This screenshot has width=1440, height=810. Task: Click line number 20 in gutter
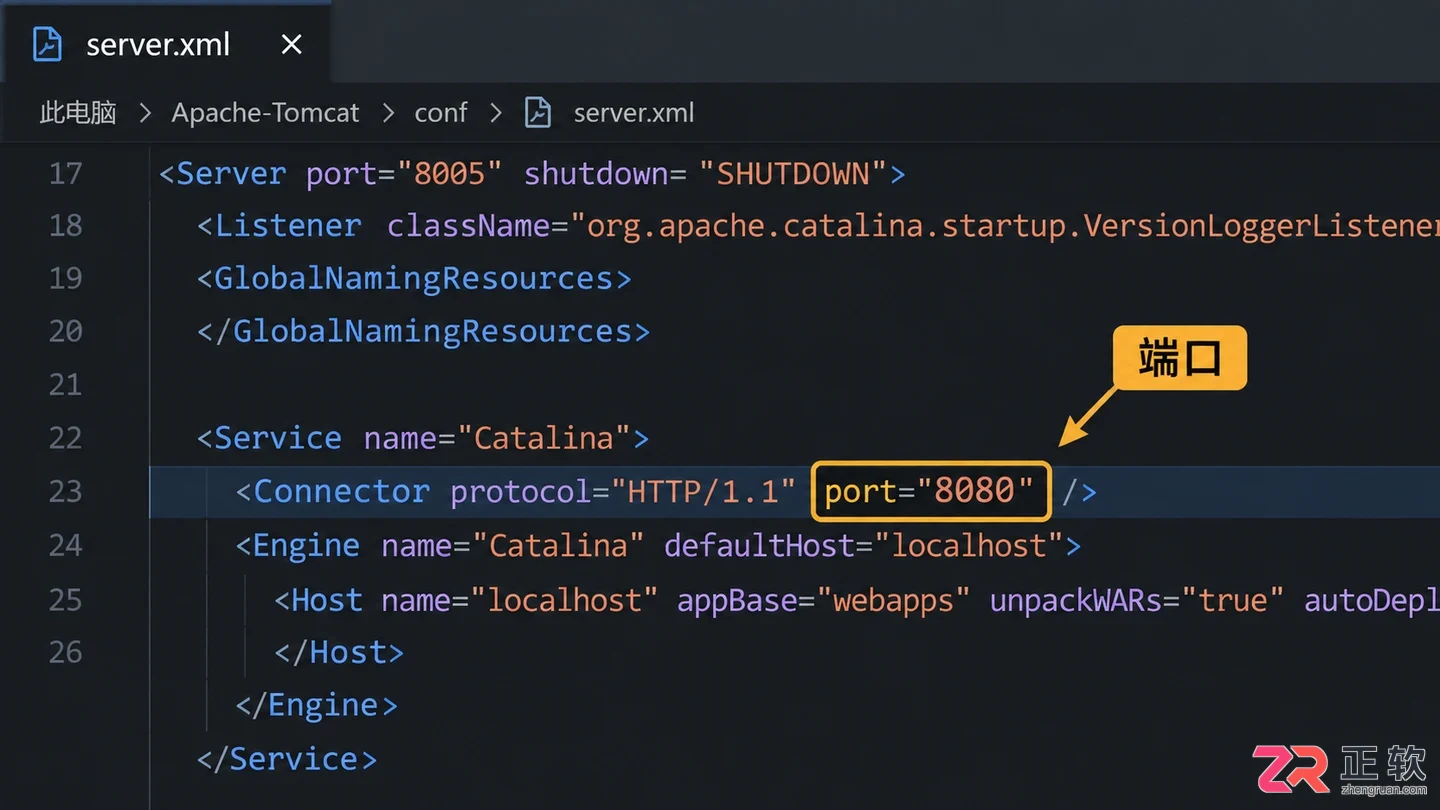coord(65,331)
